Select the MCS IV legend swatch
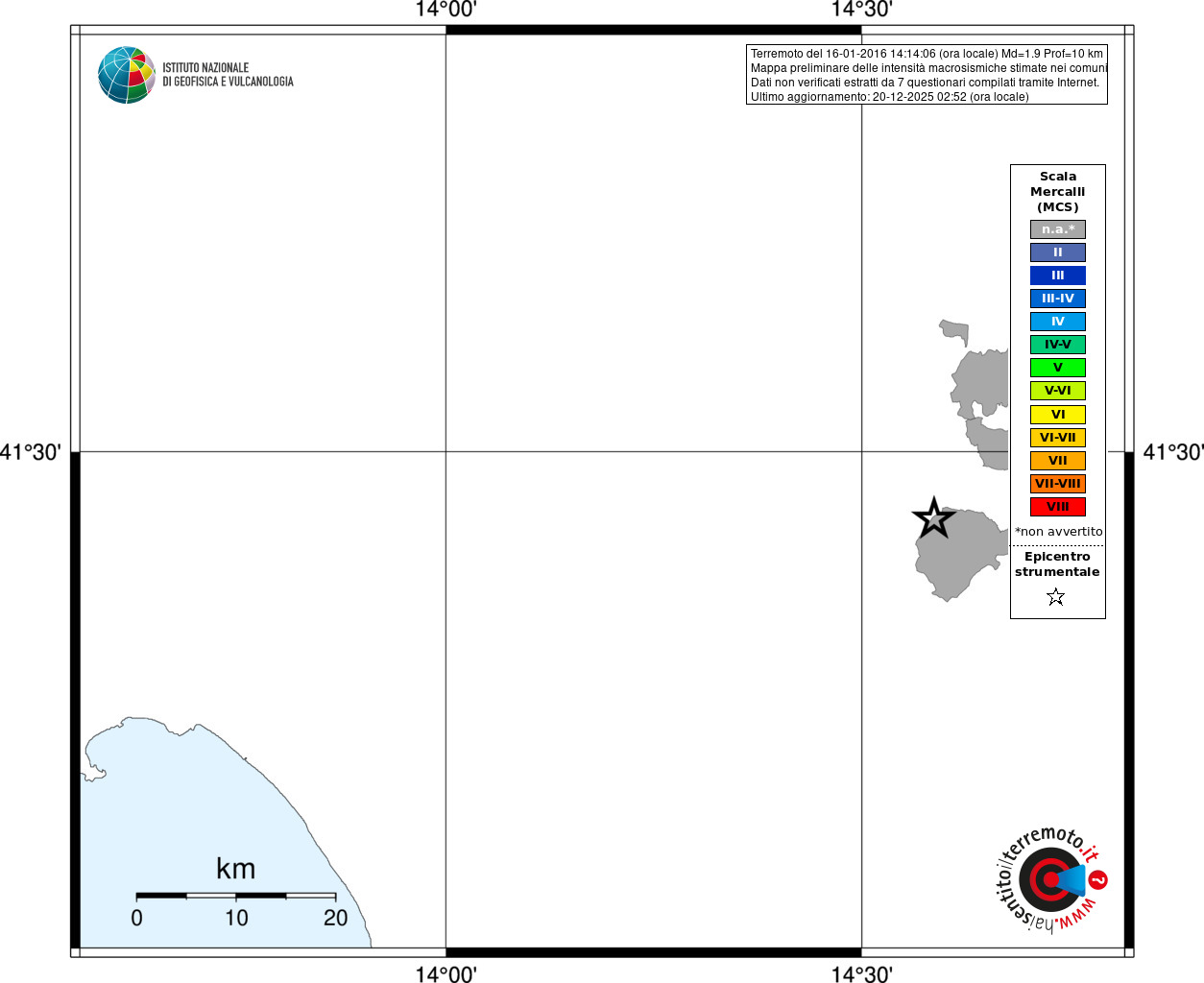1204x983 pixels. 1058,322
